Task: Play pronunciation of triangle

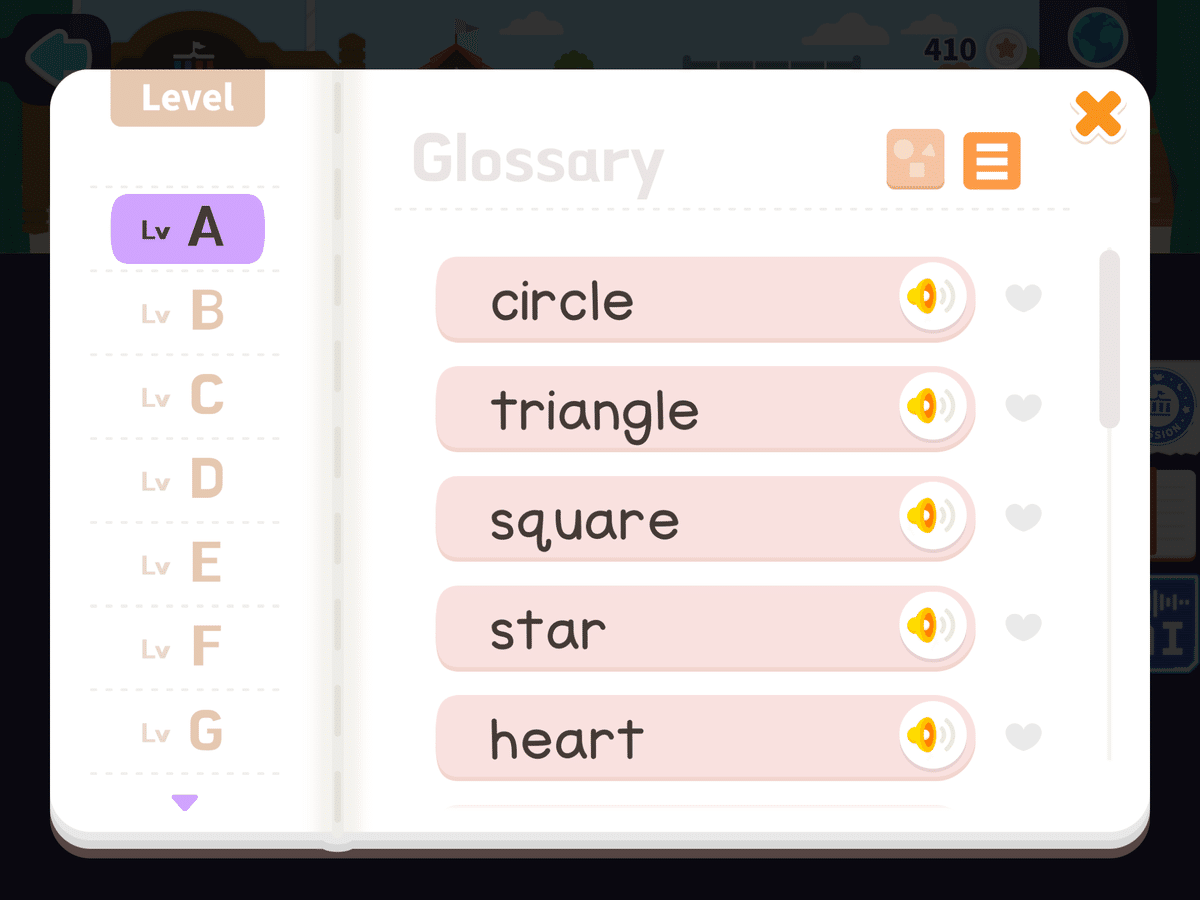Action: click(932, 407)
